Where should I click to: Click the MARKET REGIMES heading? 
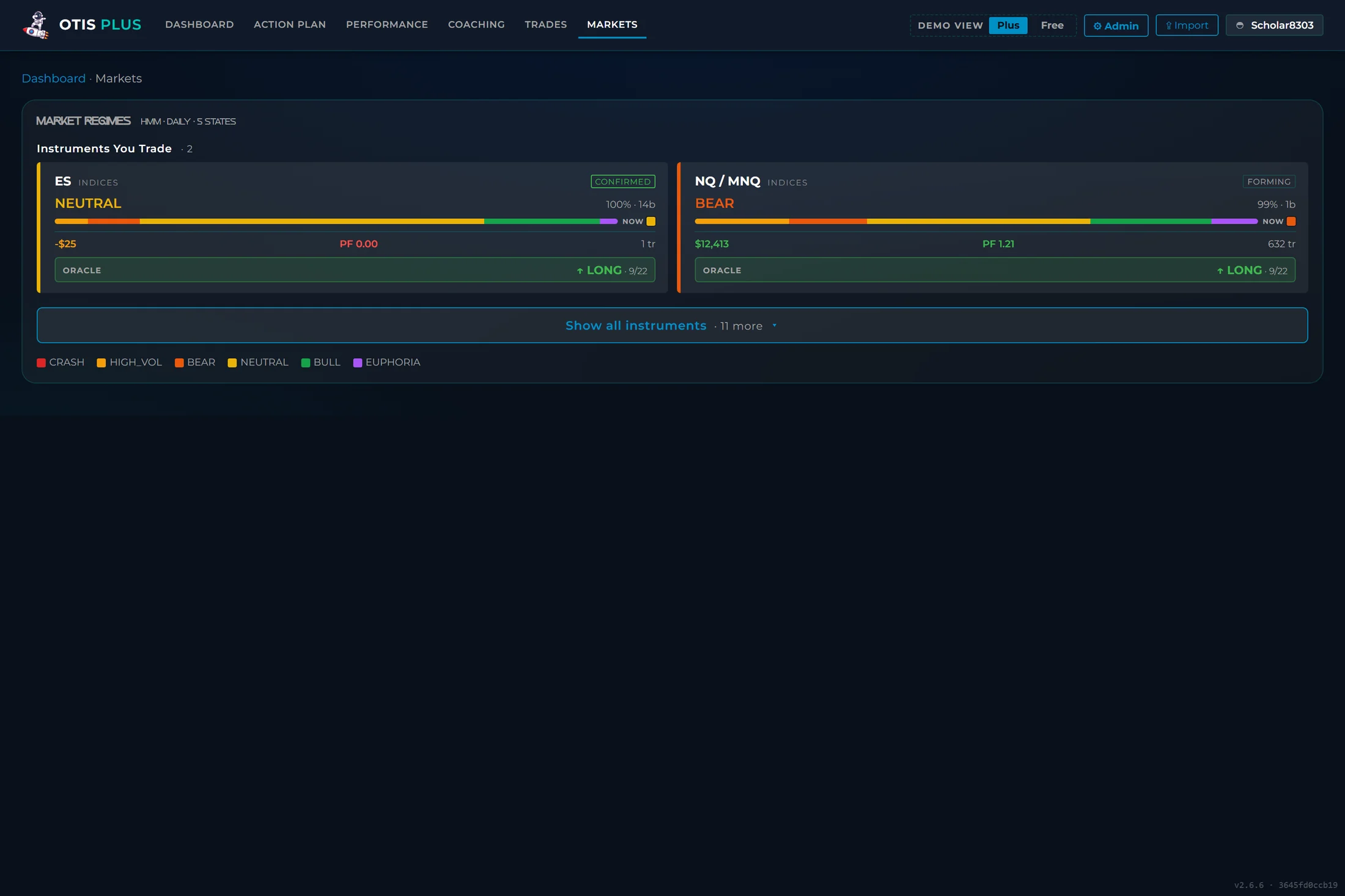click(x=83, y=121)
